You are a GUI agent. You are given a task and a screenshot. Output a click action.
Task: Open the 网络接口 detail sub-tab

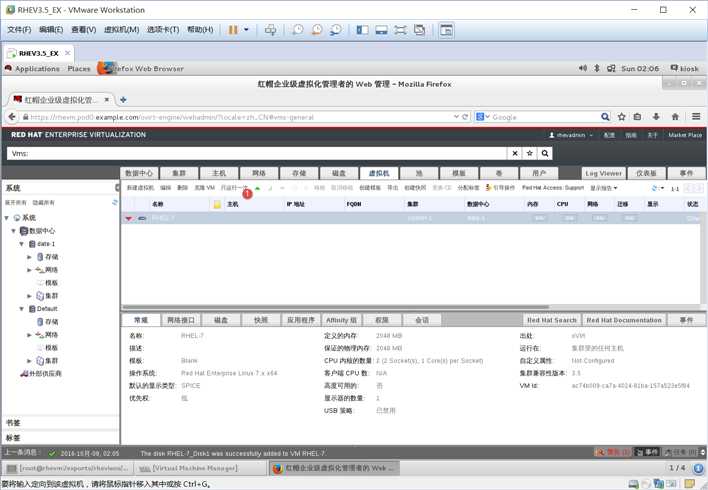[181, 320]
